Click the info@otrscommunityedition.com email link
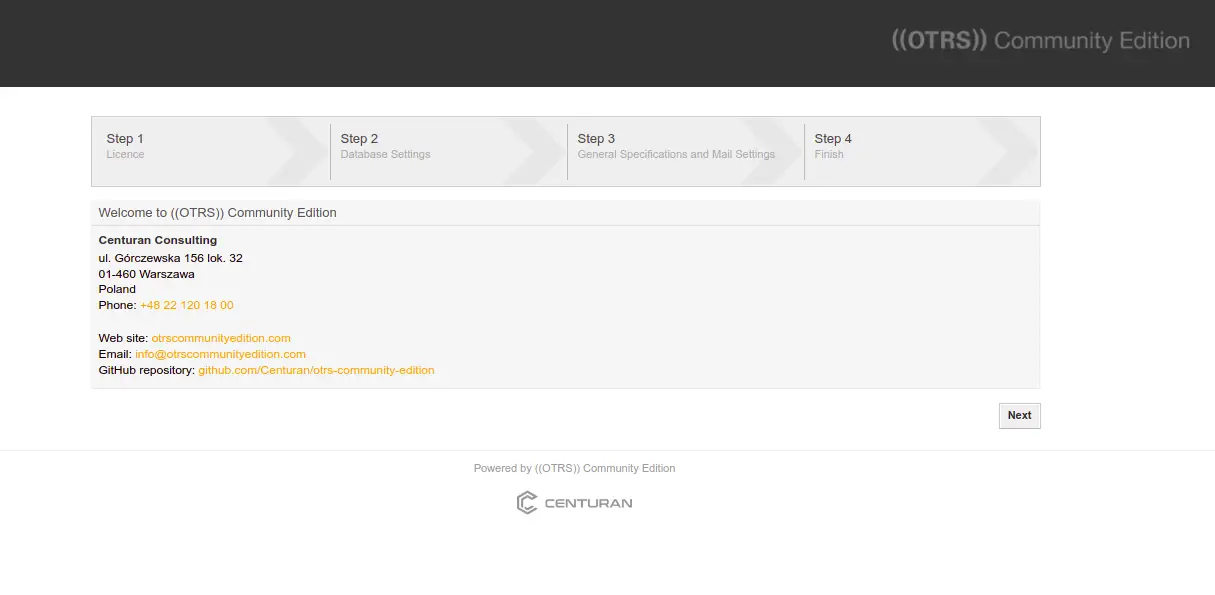This screenshot has width=1215, height=595. 221,354
